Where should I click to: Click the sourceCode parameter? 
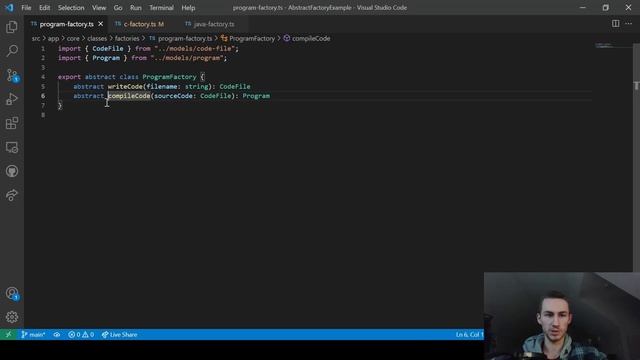point(173,96)
